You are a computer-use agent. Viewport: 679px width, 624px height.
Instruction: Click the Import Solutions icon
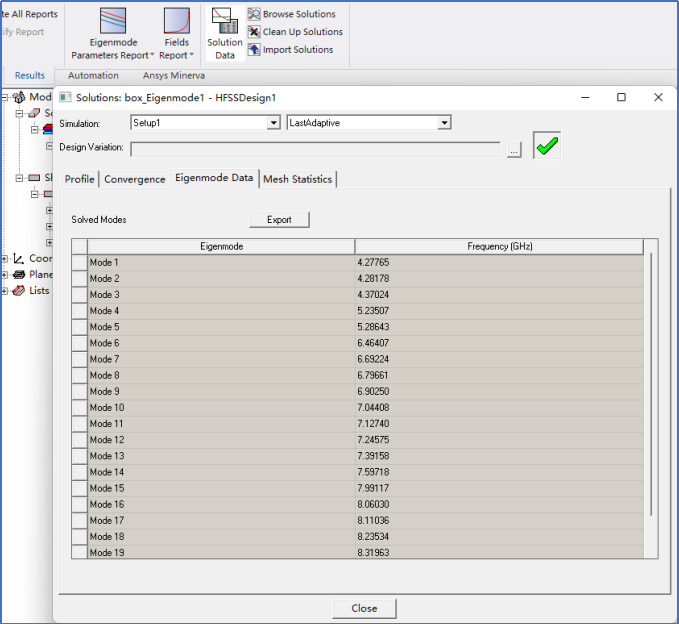click(x=254, y=49)
